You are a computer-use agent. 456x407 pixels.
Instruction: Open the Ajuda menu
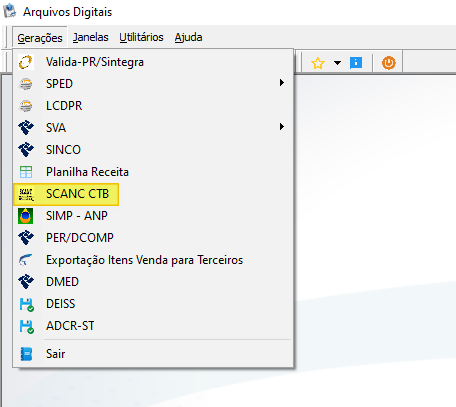click(188, 37)
